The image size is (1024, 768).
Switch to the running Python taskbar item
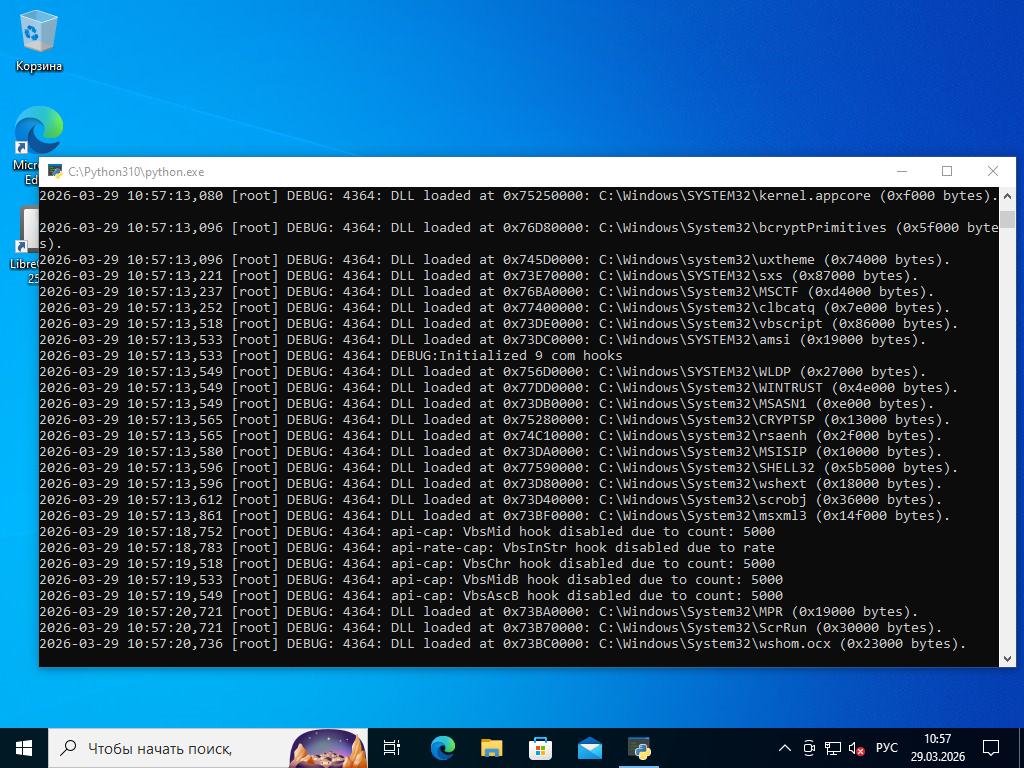point(639,747)
